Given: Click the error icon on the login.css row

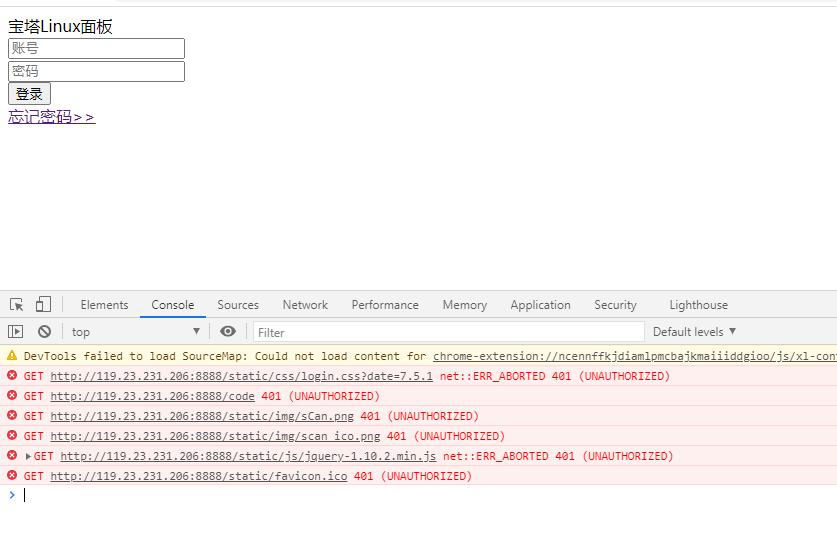Looking at the screenshot, I should click(12, 375).
